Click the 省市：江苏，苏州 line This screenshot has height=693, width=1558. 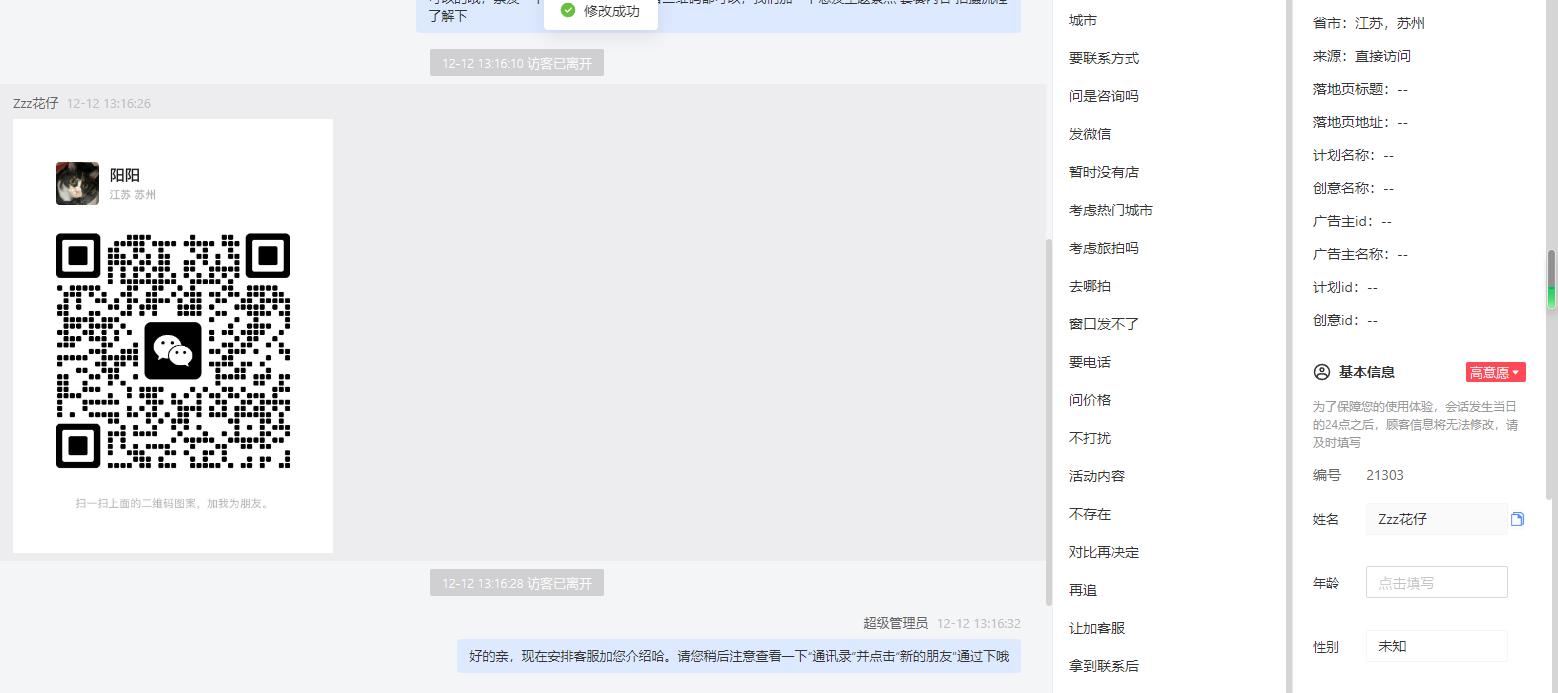(x=1369, y=23)
